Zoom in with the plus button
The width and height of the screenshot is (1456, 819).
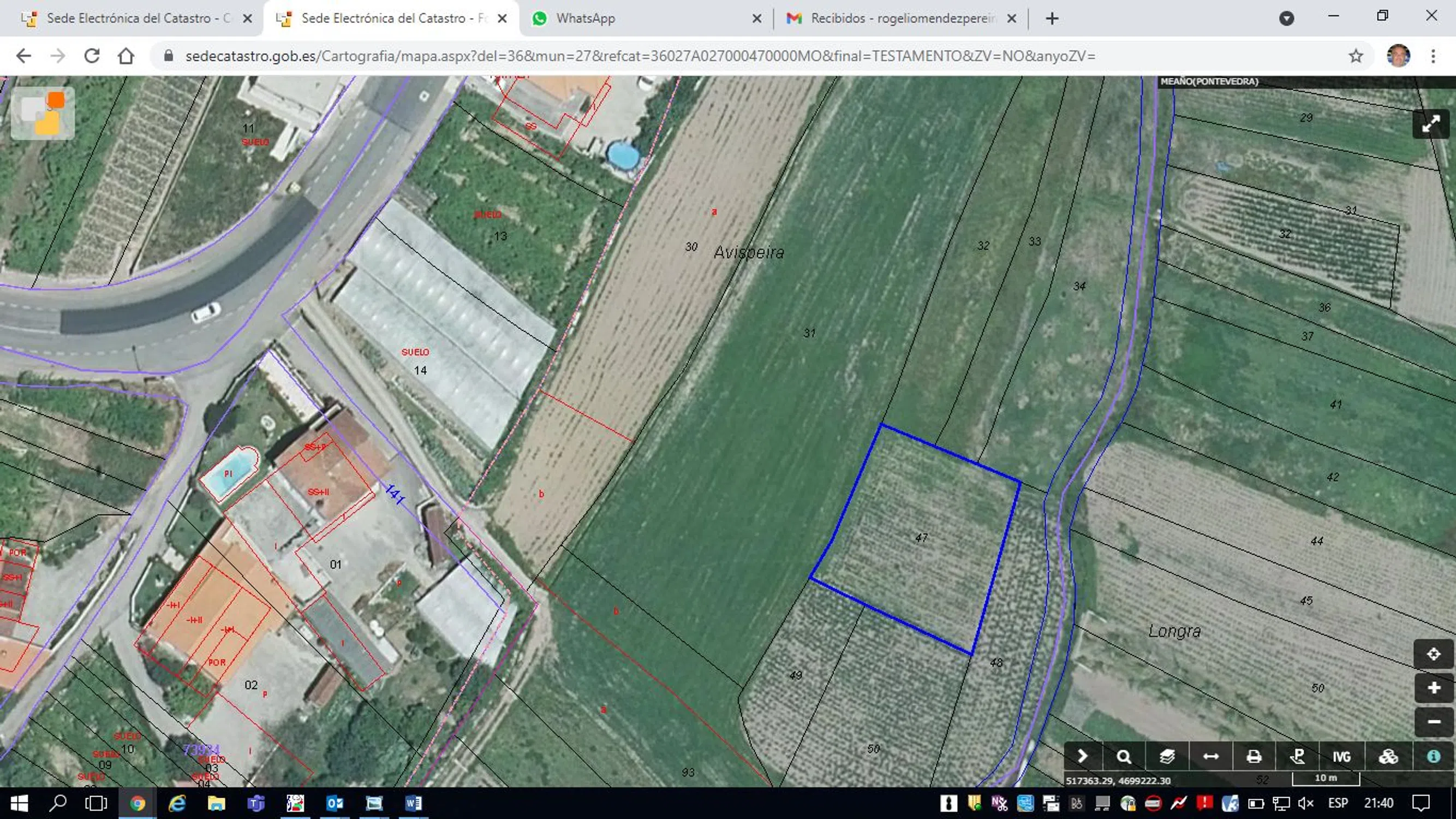[1434, 688]
